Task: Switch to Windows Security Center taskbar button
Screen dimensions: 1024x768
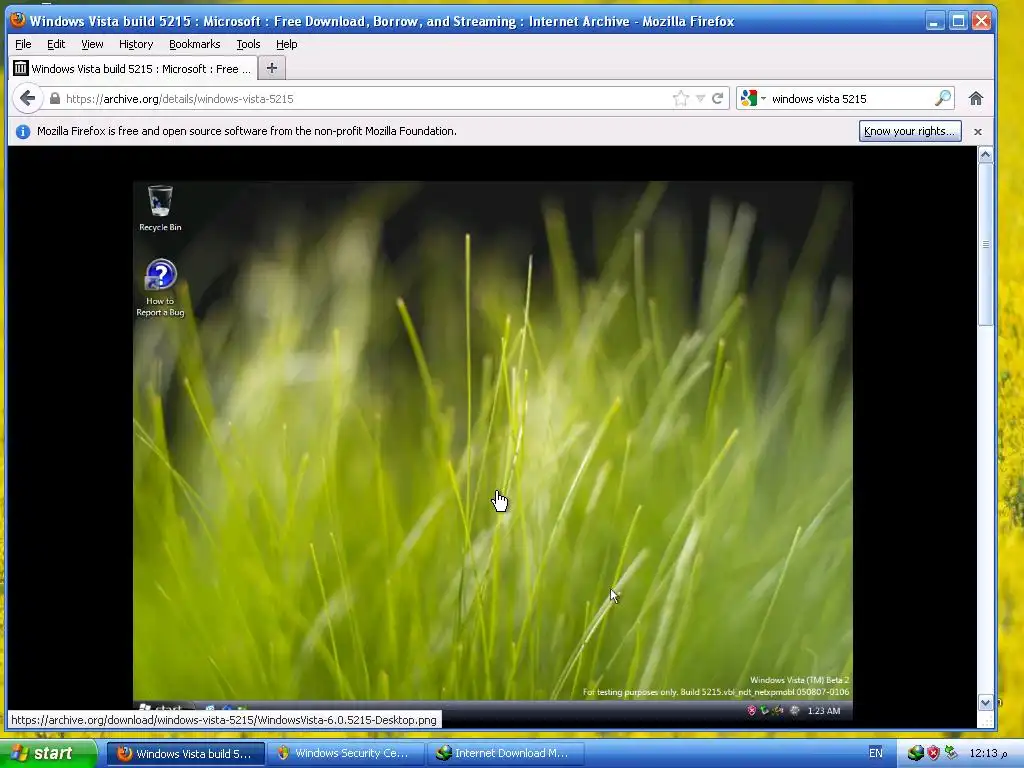Action: tap(345, 754)
